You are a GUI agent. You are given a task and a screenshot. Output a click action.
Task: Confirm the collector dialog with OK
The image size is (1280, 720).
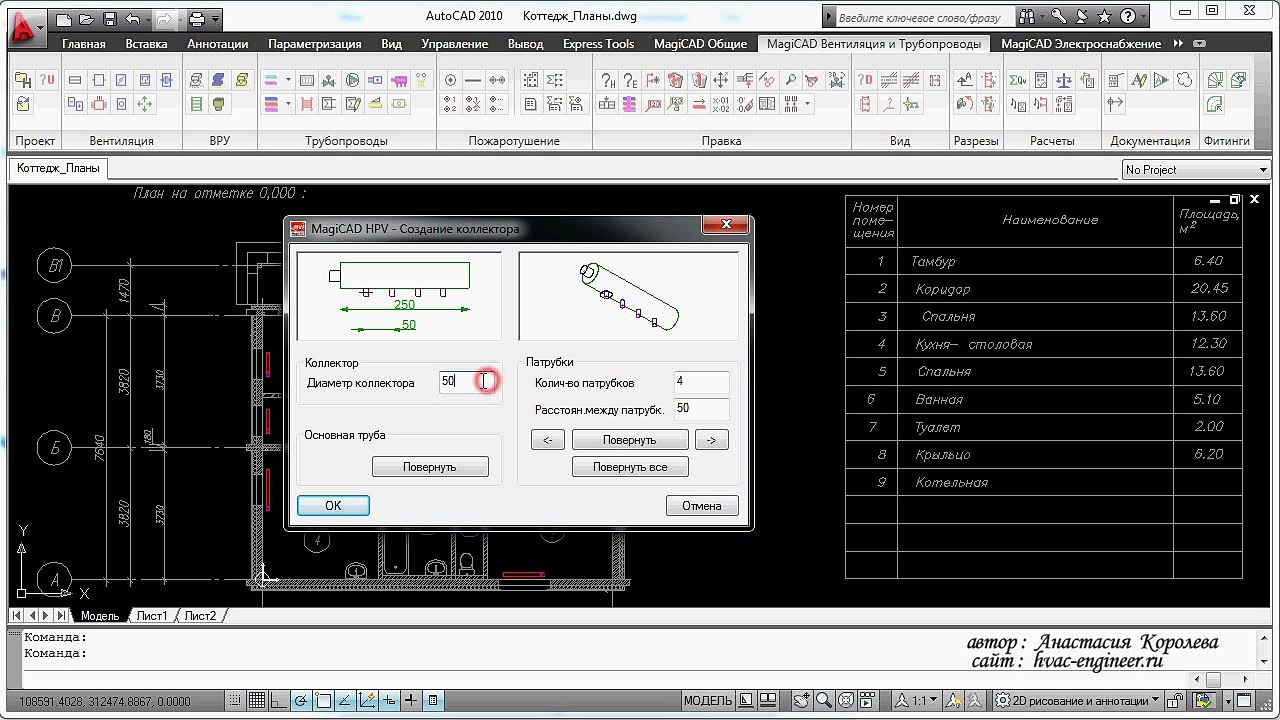333,506
